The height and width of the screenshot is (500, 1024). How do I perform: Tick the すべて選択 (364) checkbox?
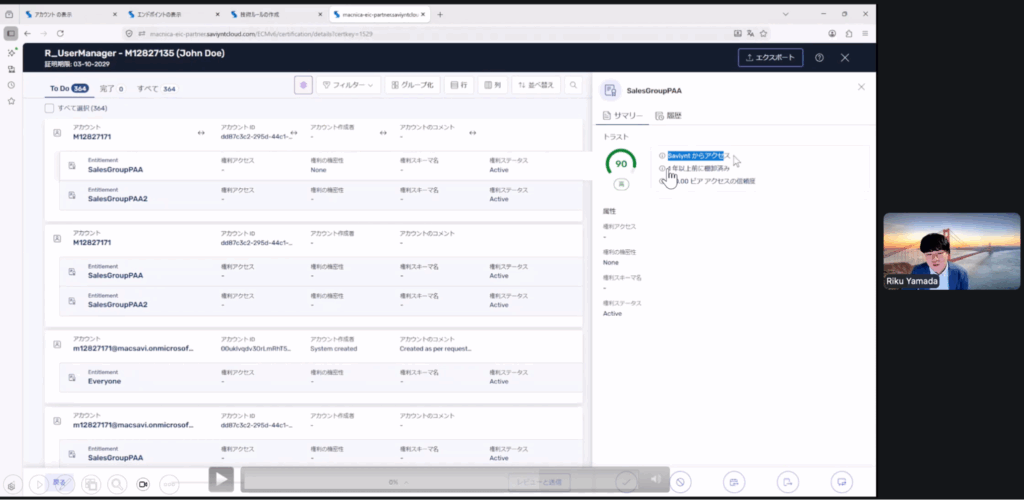49,108
